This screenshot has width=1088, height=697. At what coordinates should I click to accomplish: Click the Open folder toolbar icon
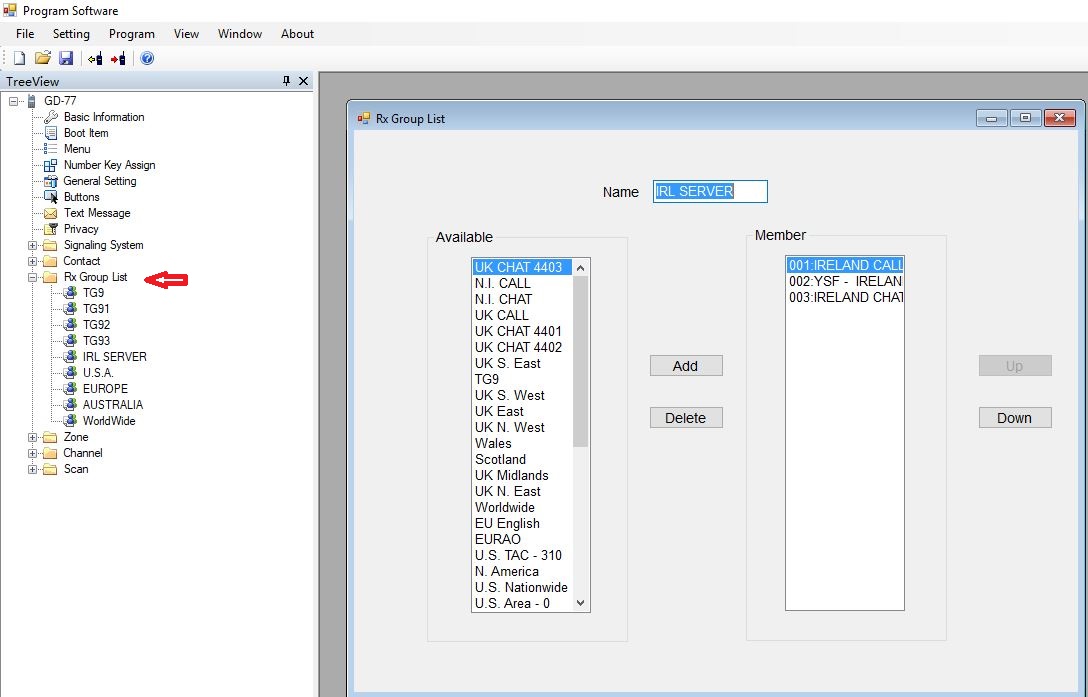point(43,58)
